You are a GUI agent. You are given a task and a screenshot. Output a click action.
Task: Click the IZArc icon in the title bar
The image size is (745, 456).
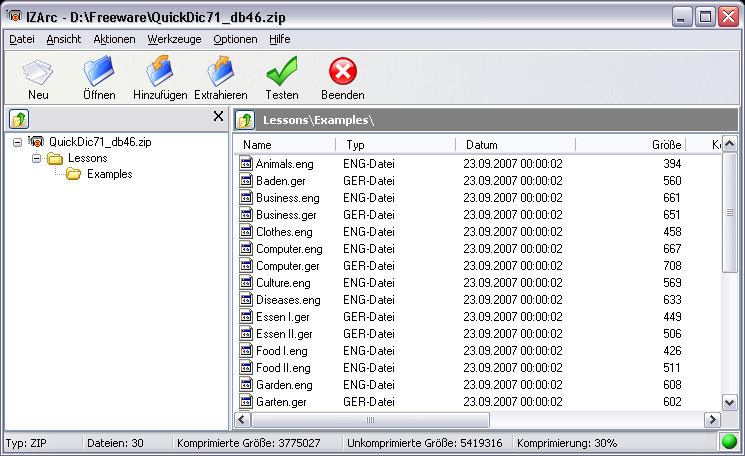[x=14, y=17]
